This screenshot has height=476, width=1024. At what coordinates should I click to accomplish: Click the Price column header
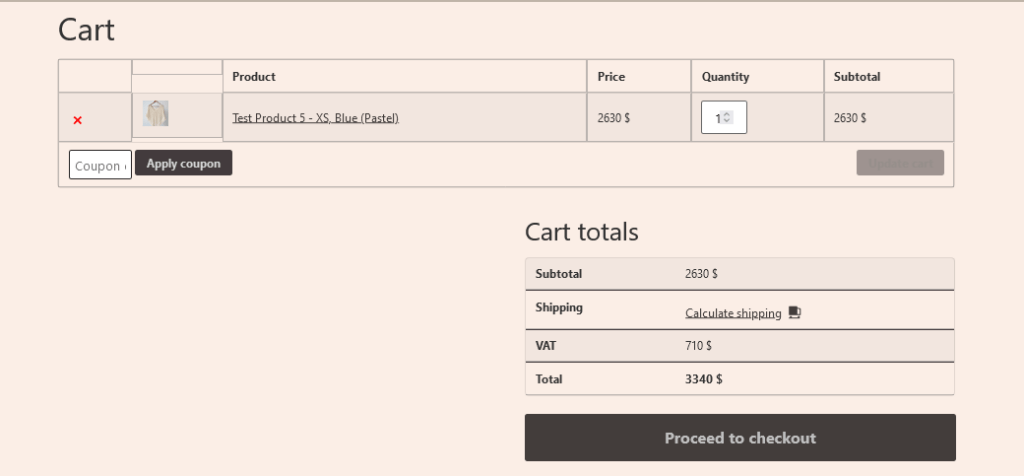tap(611, 76)
